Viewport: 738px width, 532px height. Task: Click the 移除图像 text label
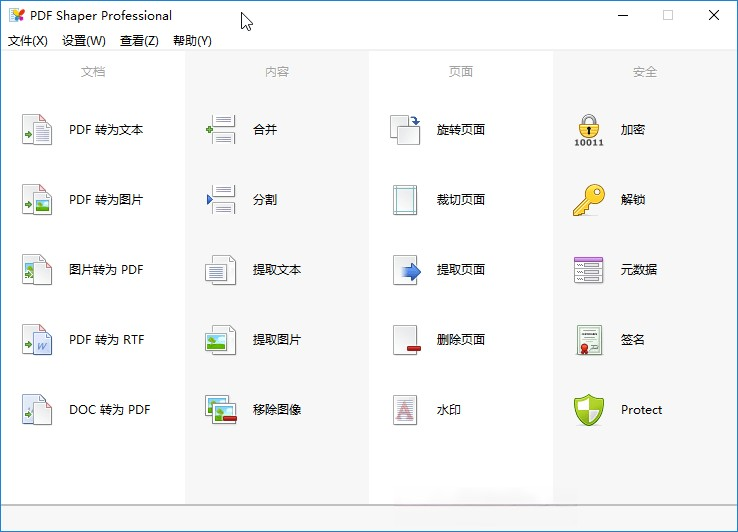coord(277,410)
